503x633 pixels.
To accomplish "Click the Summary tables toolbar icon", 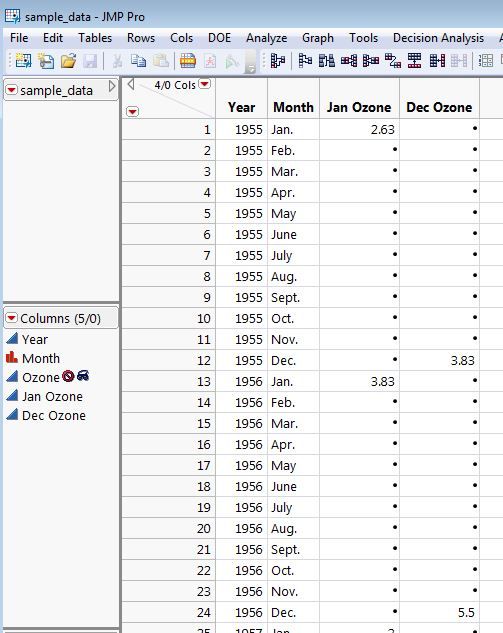I will (277, 61).
